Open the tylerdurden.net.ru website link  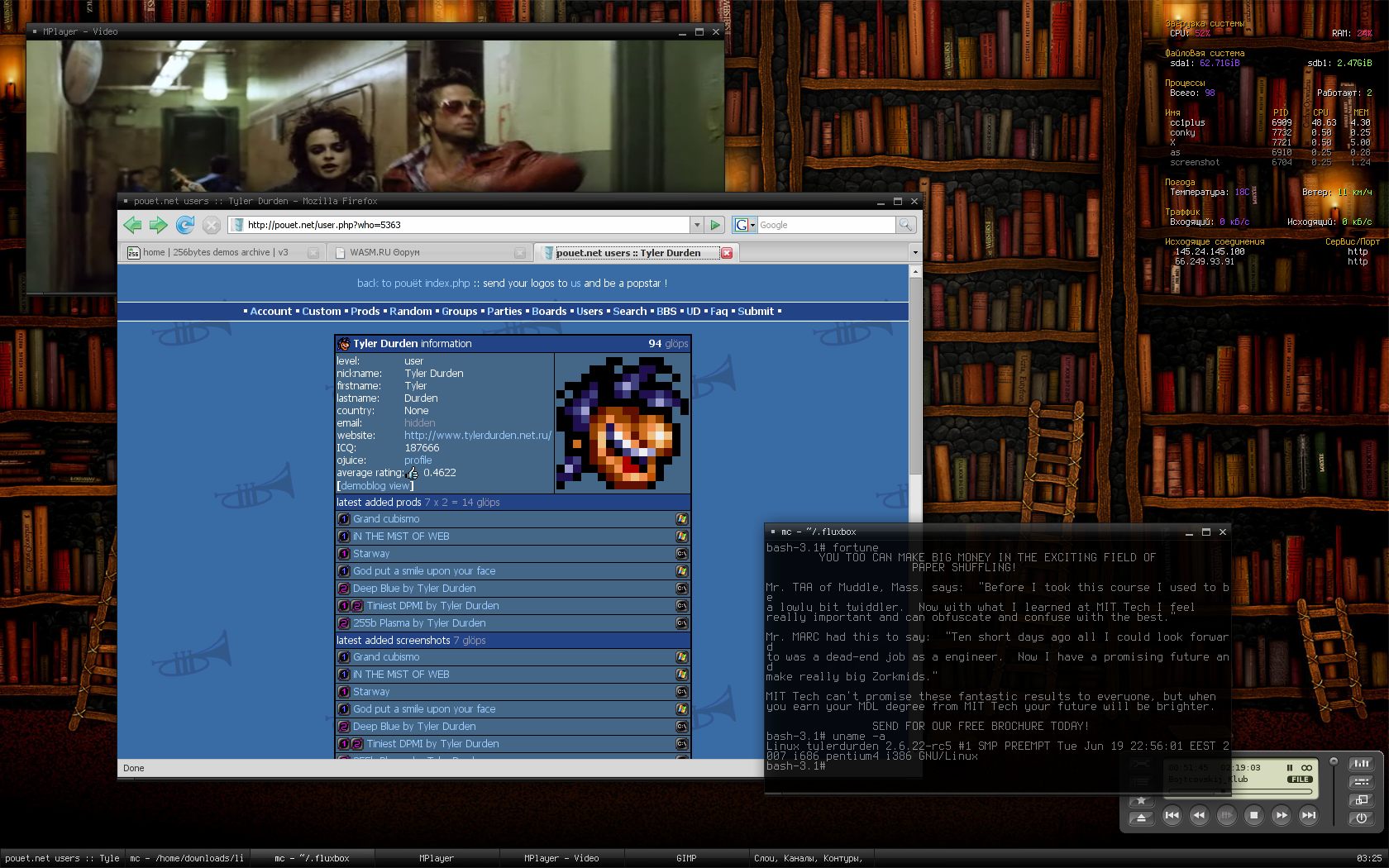coord(478,436)
